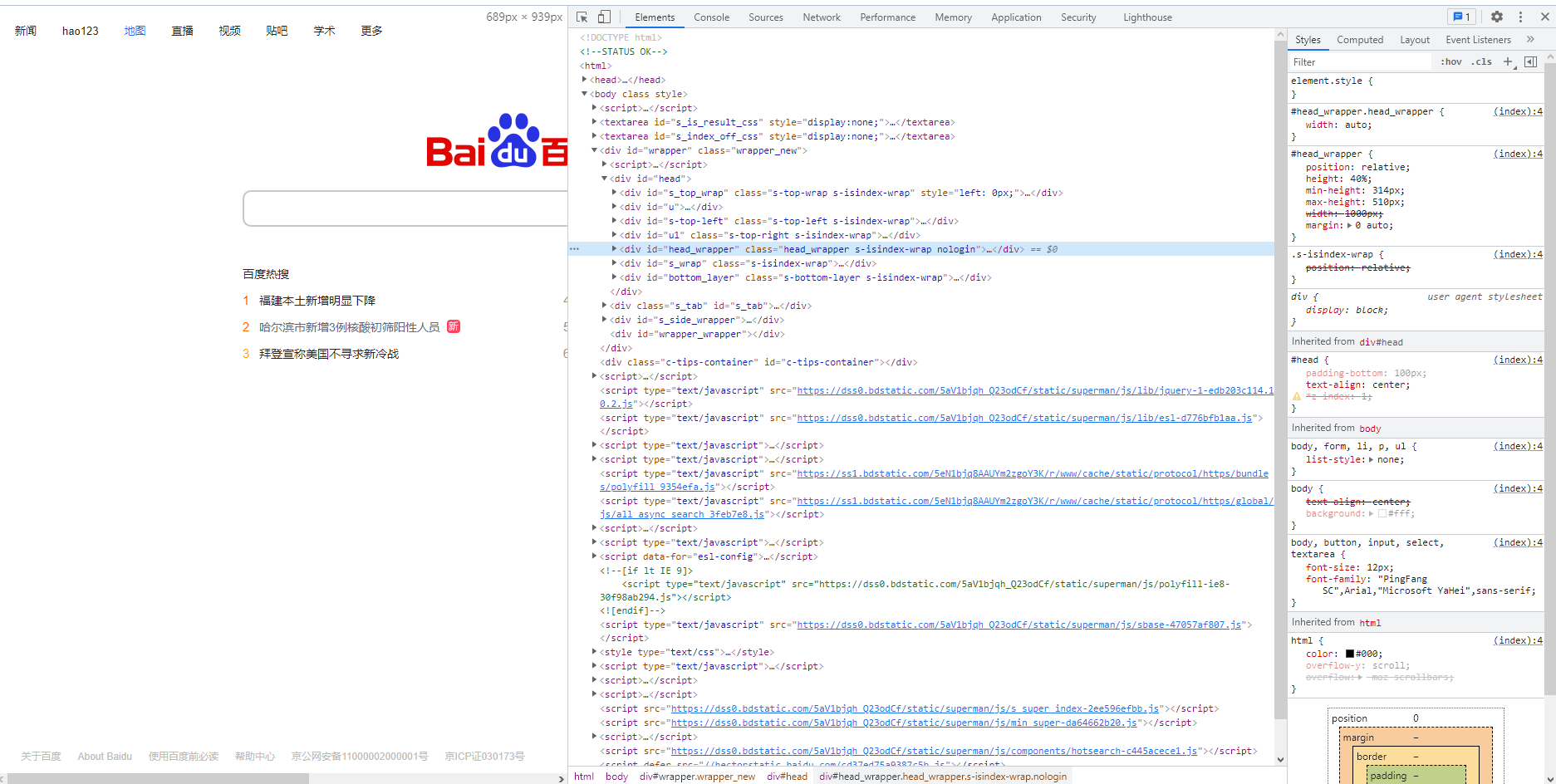The height and width of the screenshot is (784, 1556).
Task: Switch to the Console tab
Action: coord(711,17)
